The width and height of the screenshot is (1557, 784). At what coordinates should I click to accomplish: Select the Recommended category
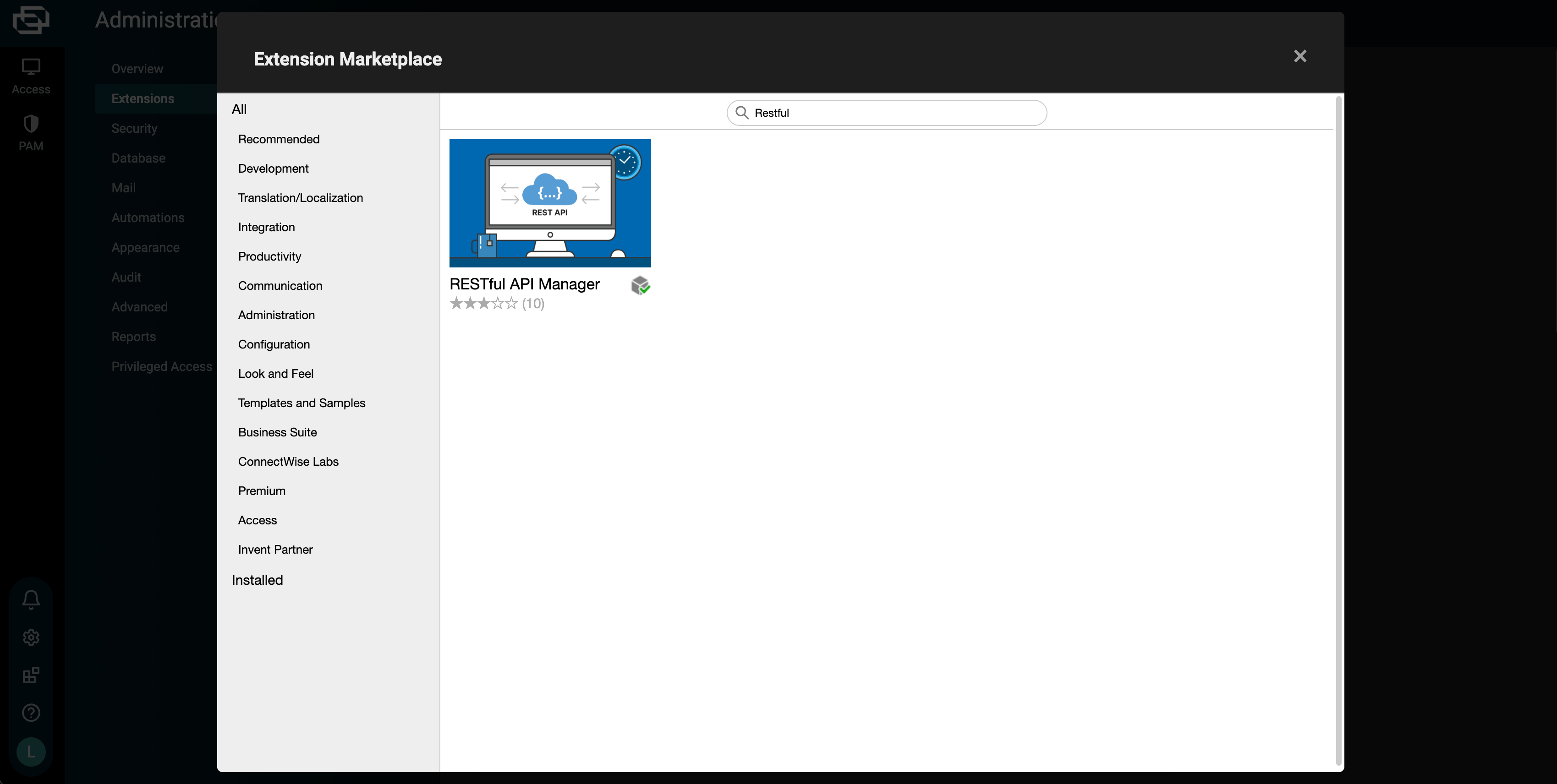[x=279, y=139]
